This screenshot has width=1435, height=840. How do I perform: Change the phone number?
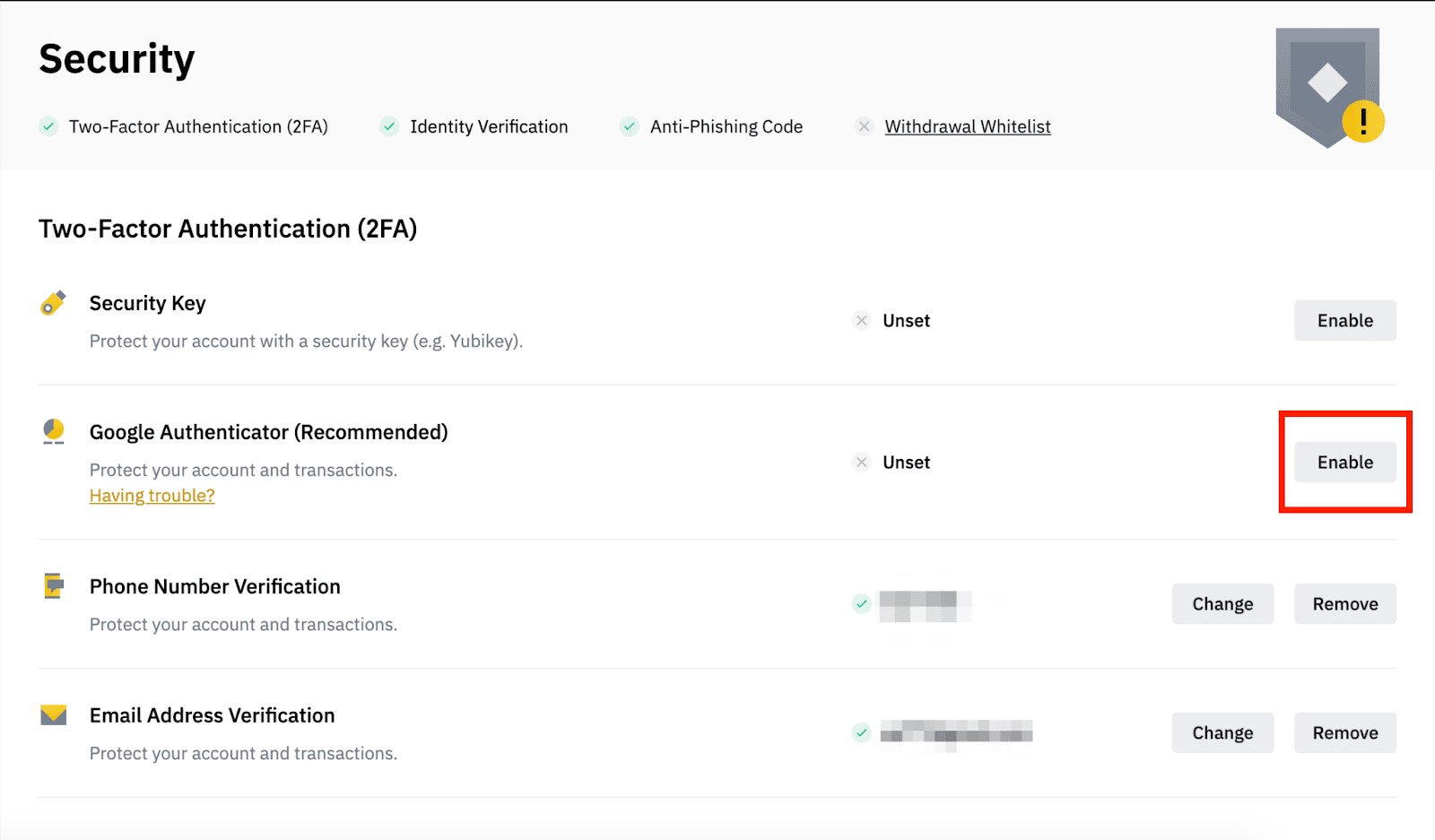click(1222, 604)
